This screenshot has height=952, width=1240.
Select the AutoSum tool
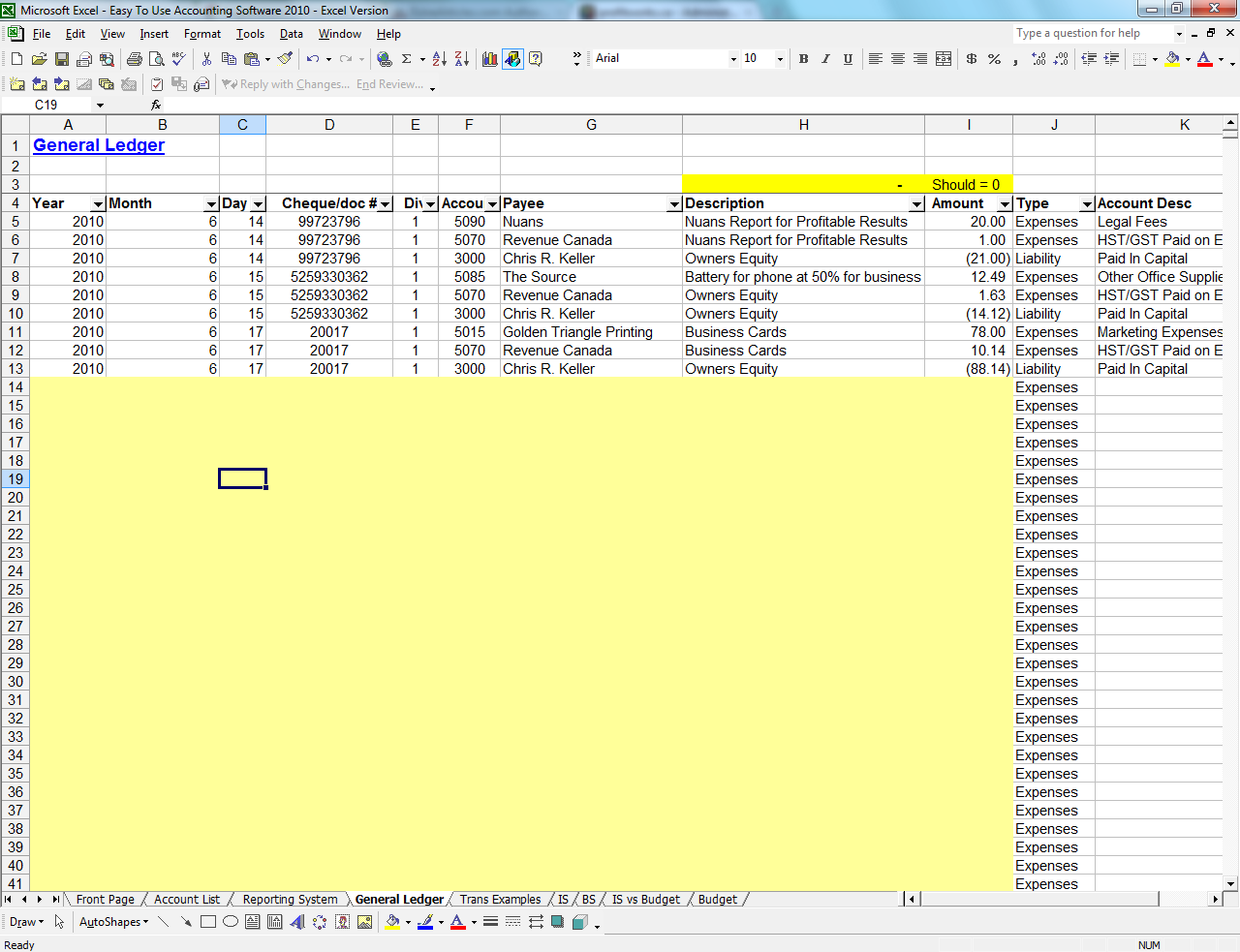(x=405, y=58)
